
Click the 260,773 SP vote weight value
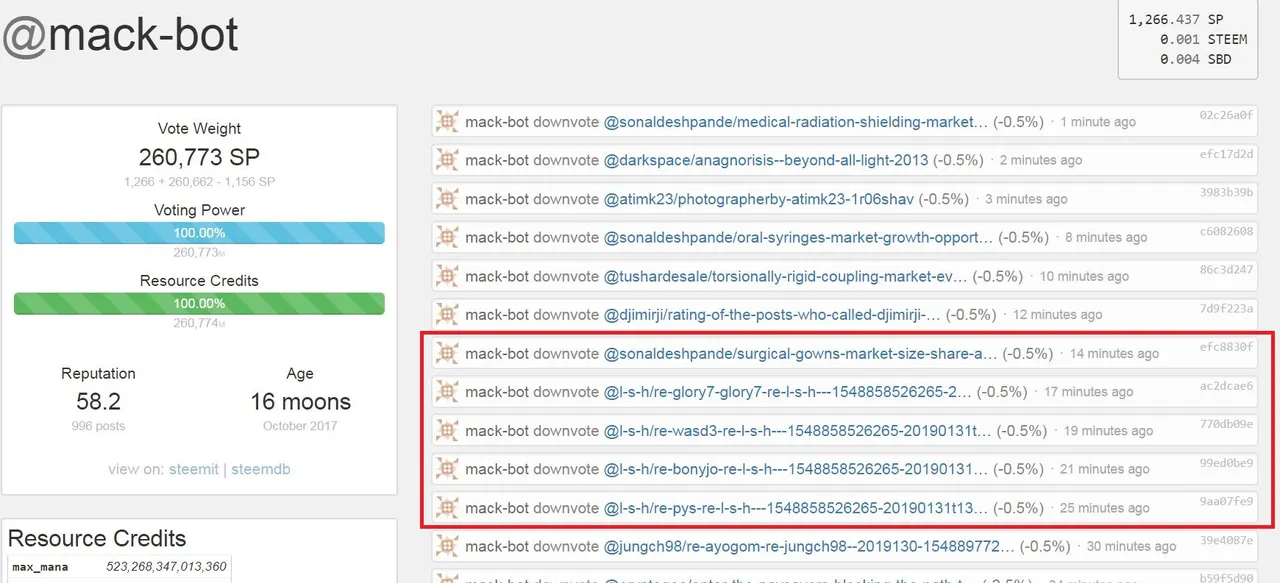pos(199,156)
